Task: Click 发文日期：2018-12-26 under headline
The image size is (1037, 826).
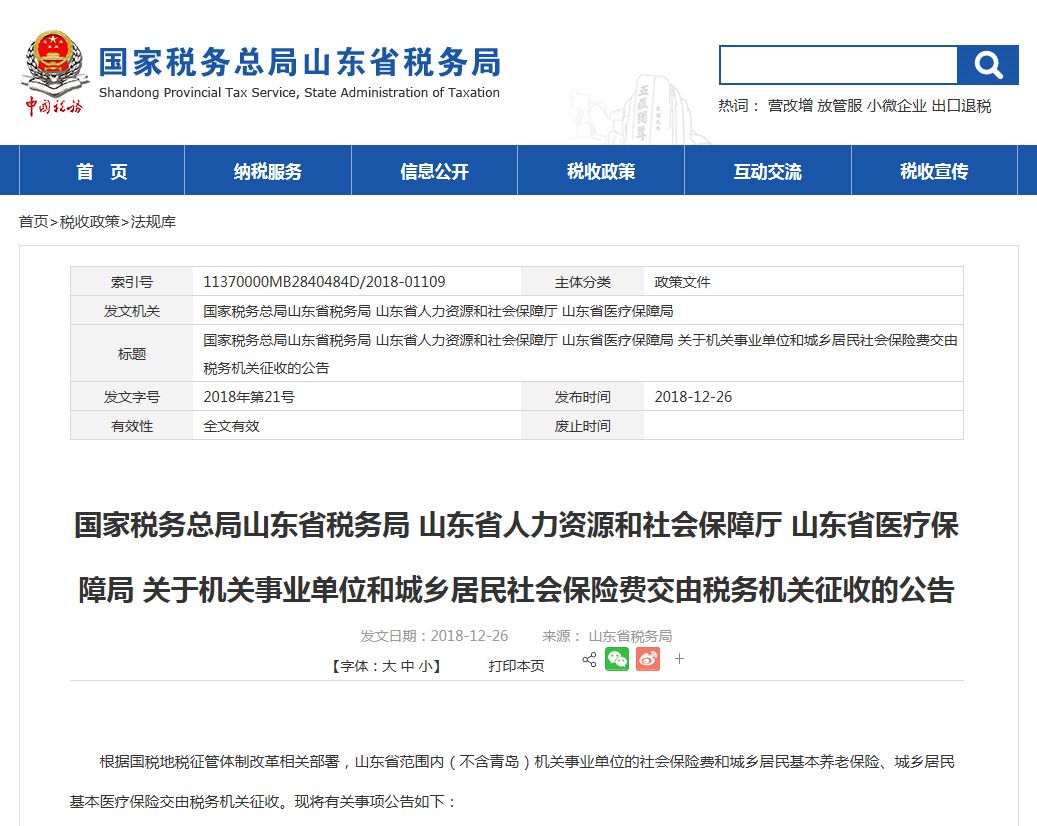Action: coord(434,636)
